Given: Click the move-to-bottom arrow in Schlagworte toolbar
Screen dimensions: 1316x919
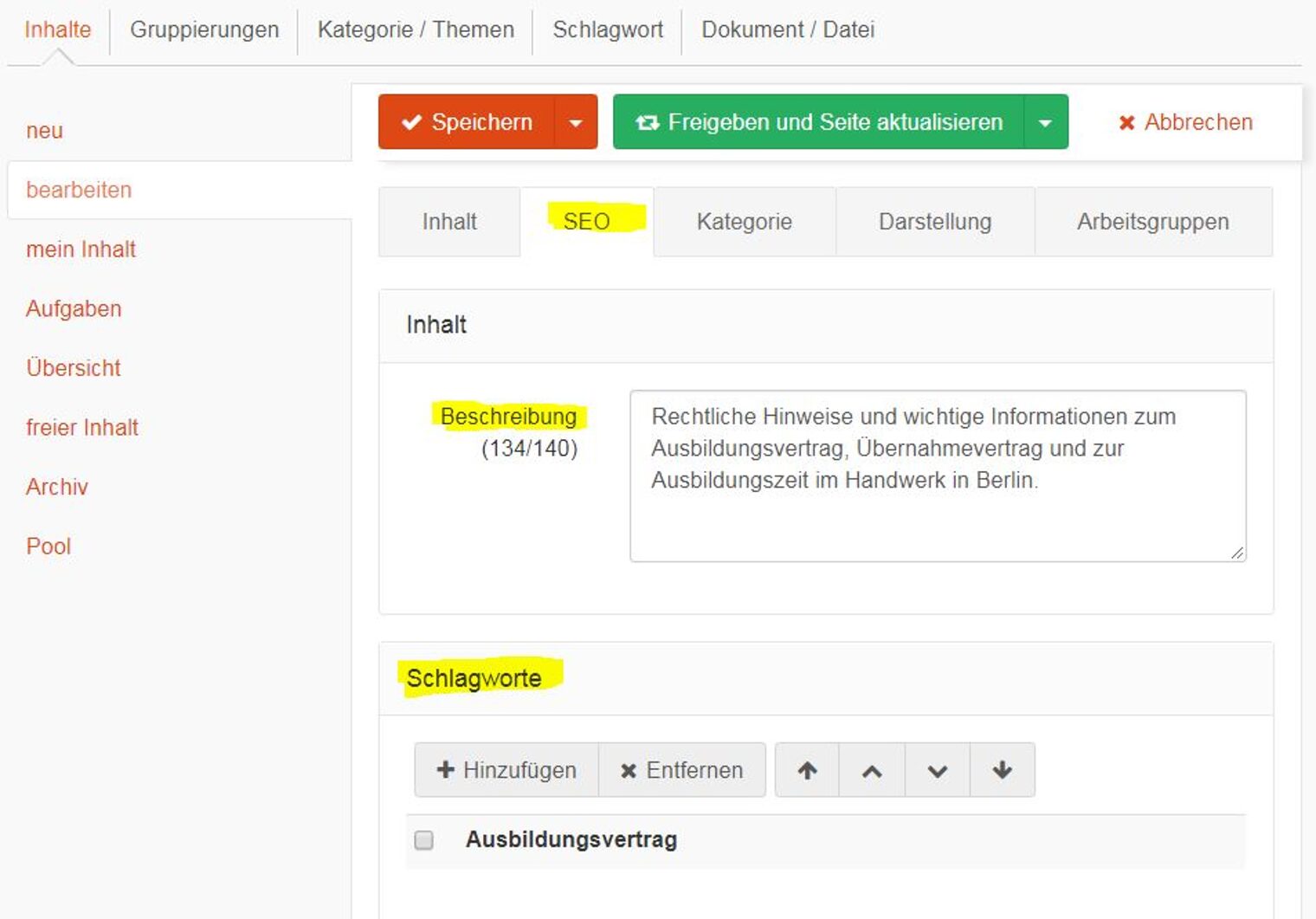Looking at the screenshot, I should pyautogui.click(x=1002, y=769).
